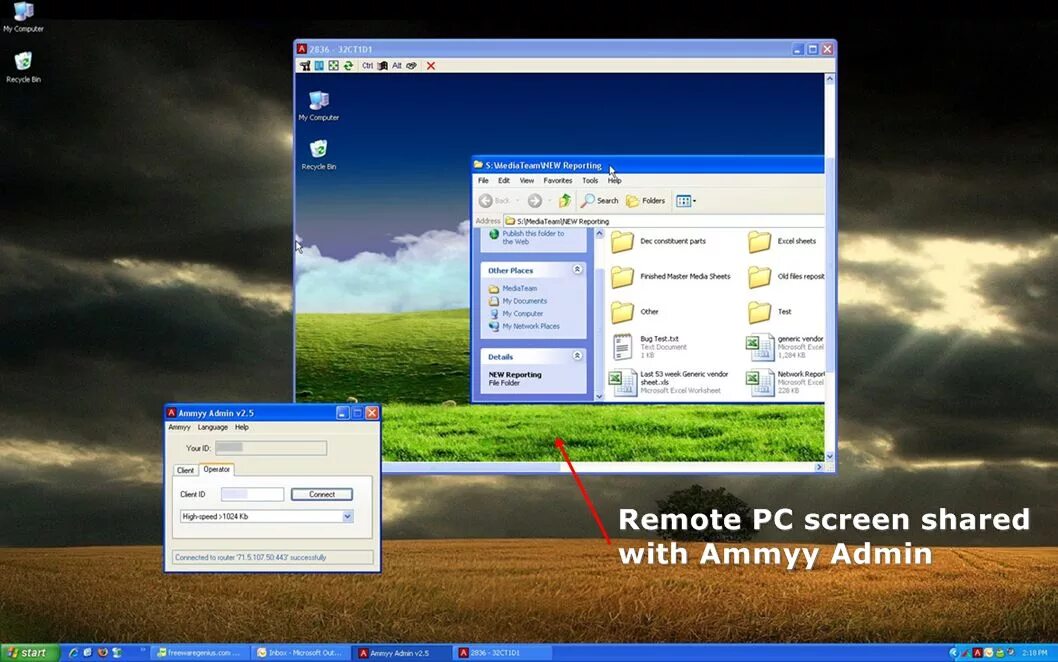
Task: Select the generic vendor Excel file
Action: tap(785, 347)
